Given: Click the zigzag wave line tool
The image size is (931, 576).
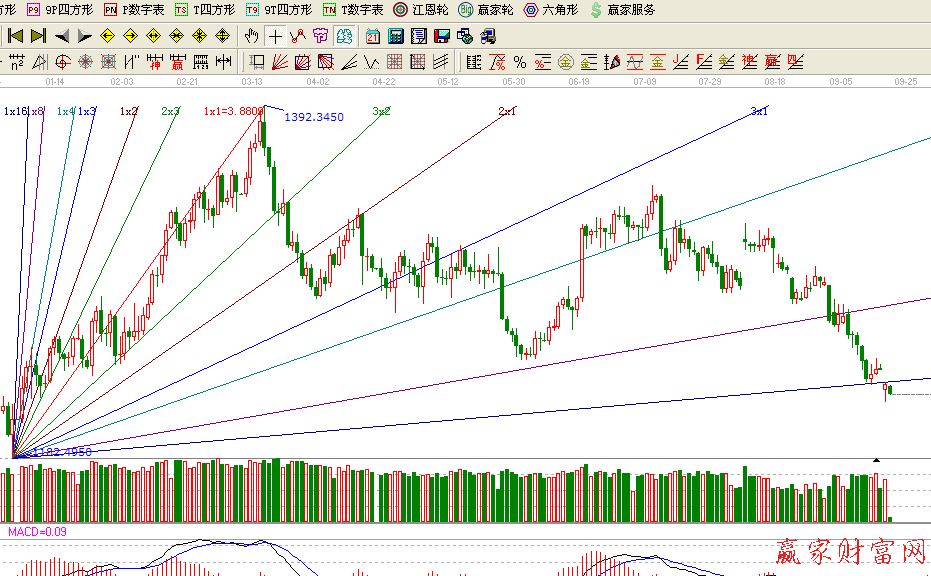Looking at the screenshot, I should click(298, 36).
